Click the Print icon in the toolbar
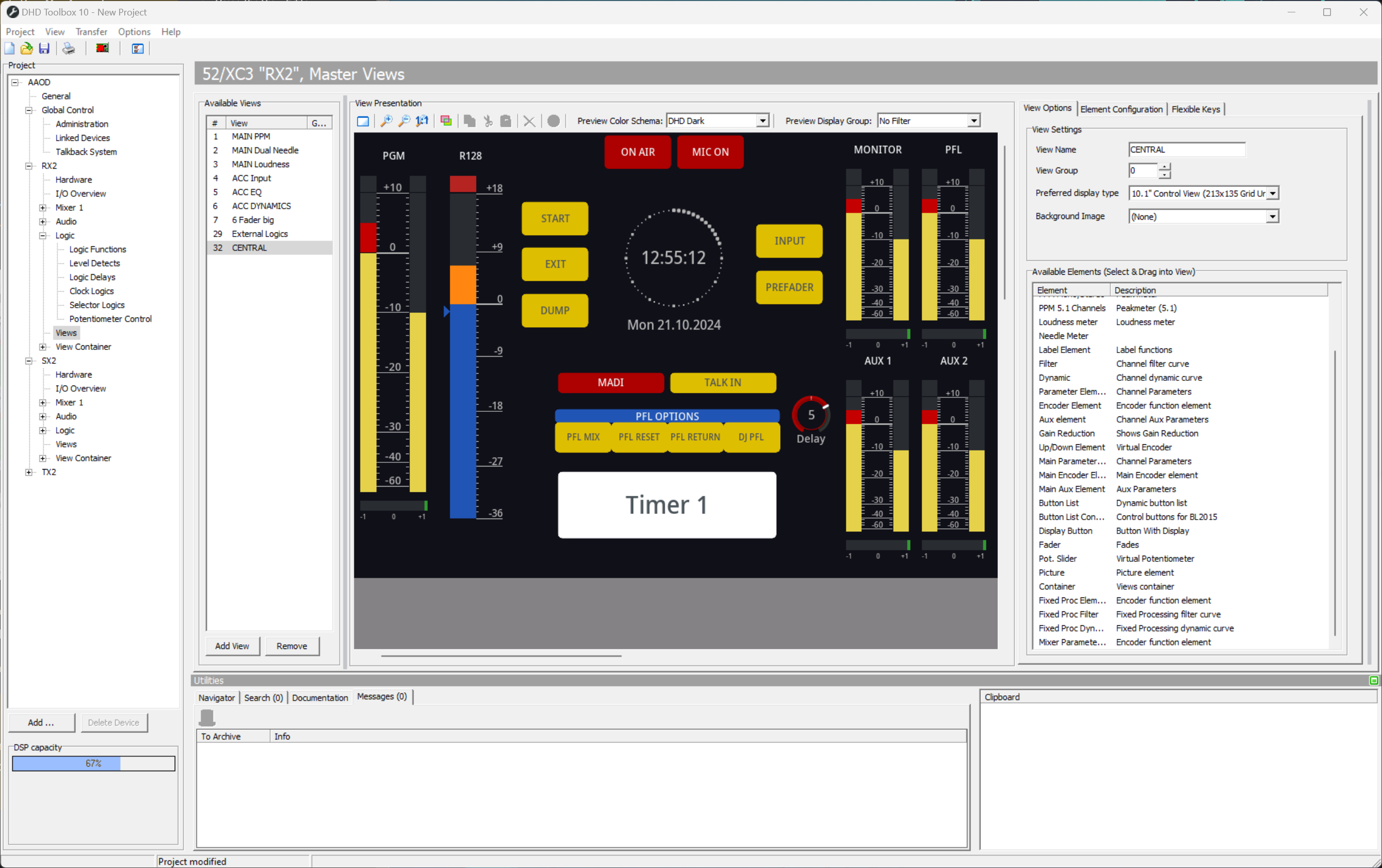Screen dimensions: 1382x868 tap(68, 49)
